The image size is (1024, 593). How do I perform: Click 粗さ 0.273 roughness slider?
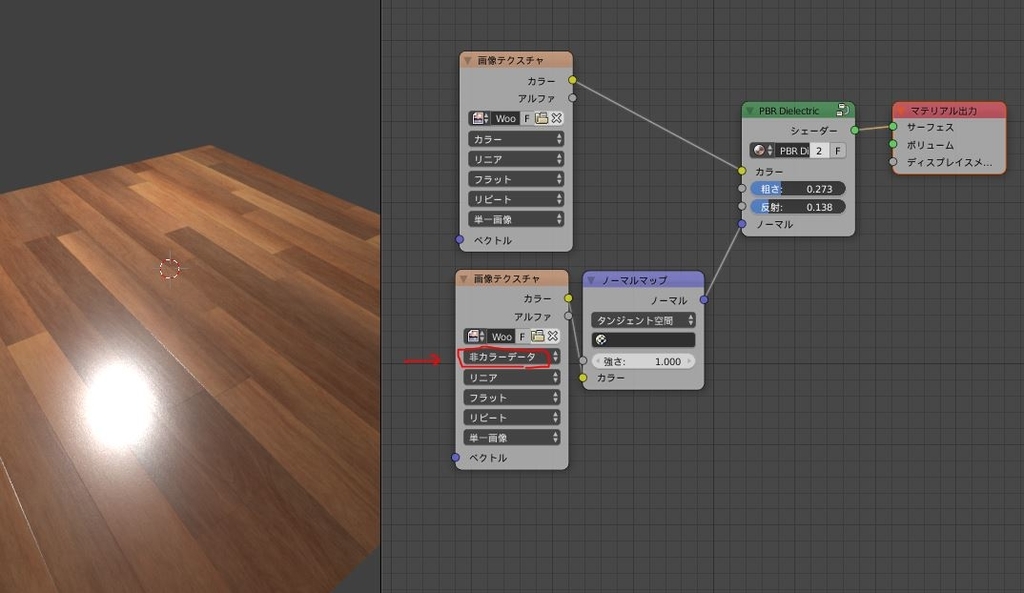(798, 189)
